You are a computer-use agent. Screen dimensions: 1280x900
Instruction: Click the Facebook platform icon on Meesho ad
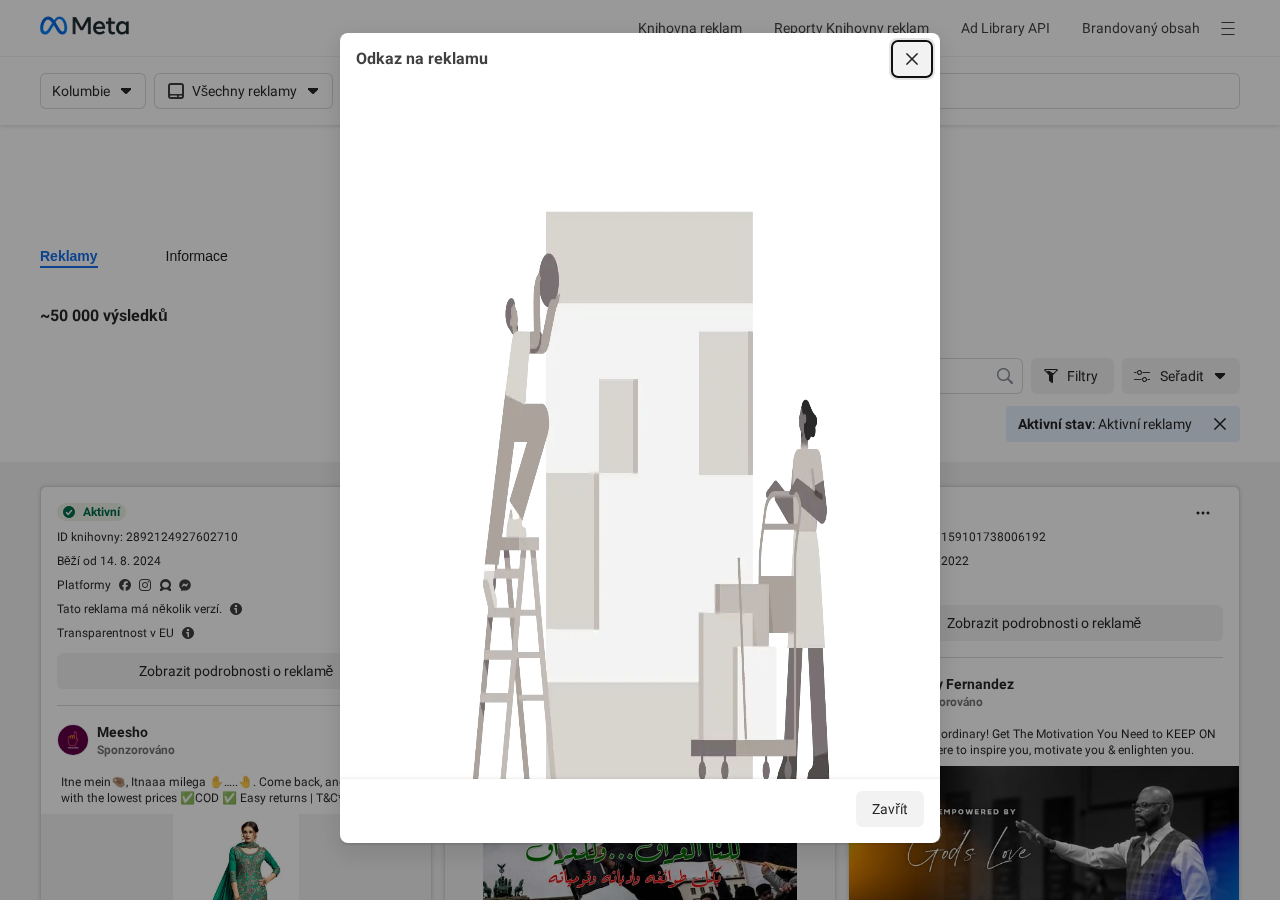click(125, 585)
